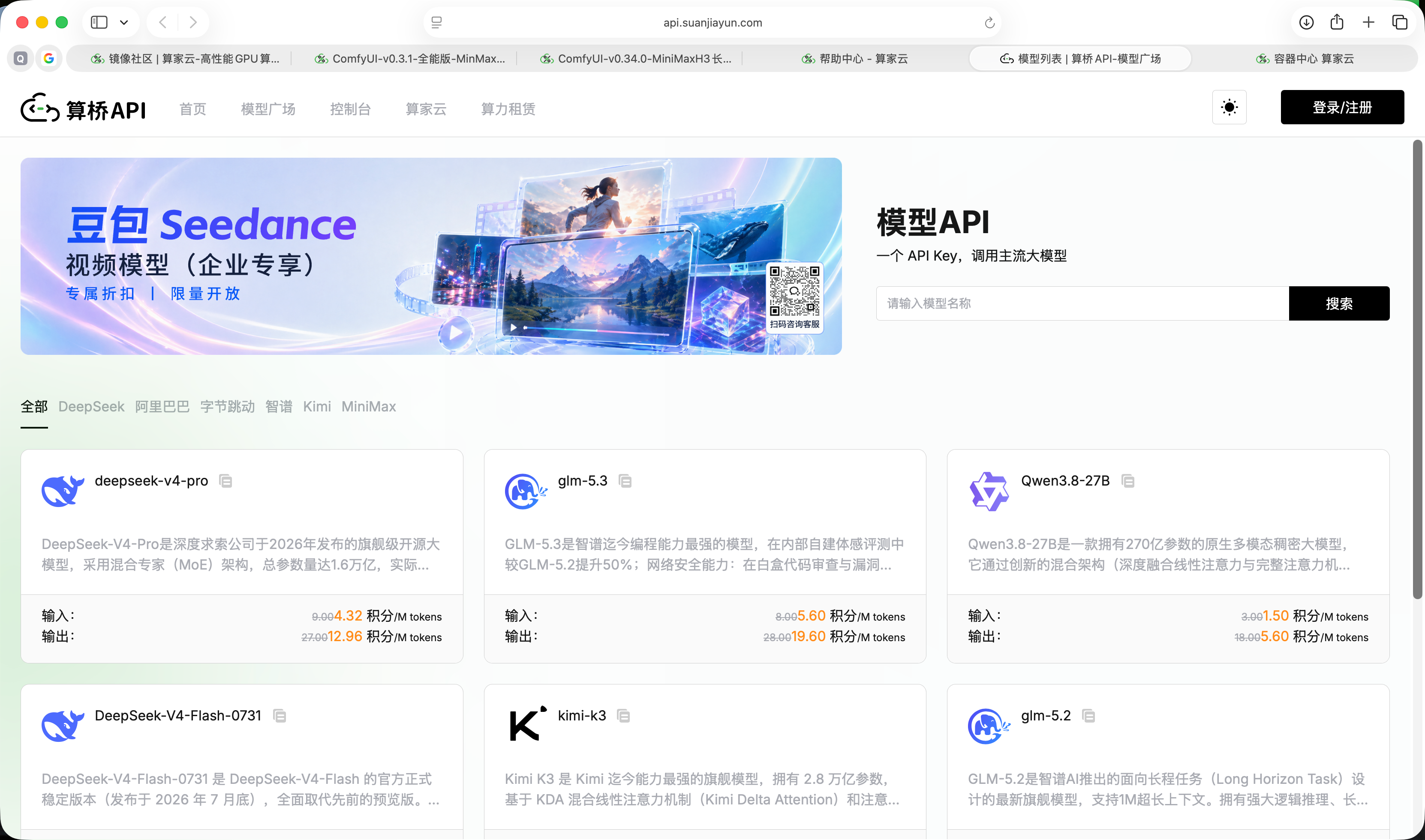Open the deepseek-v4-pro model title
The width and height of the screenshot is (1425, 840).
[151, 480]
